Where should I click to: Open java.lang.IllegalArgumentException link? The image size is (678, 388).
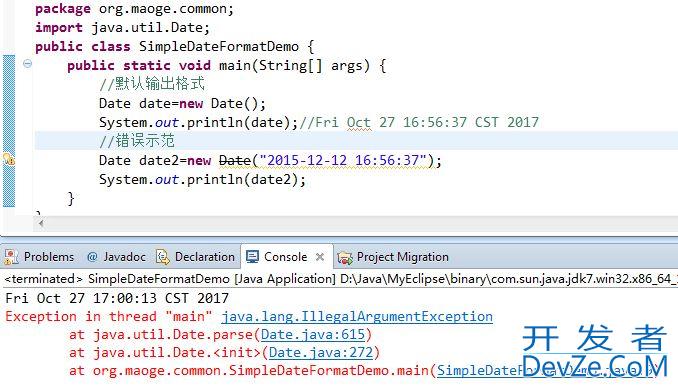[x=357, y=317]
